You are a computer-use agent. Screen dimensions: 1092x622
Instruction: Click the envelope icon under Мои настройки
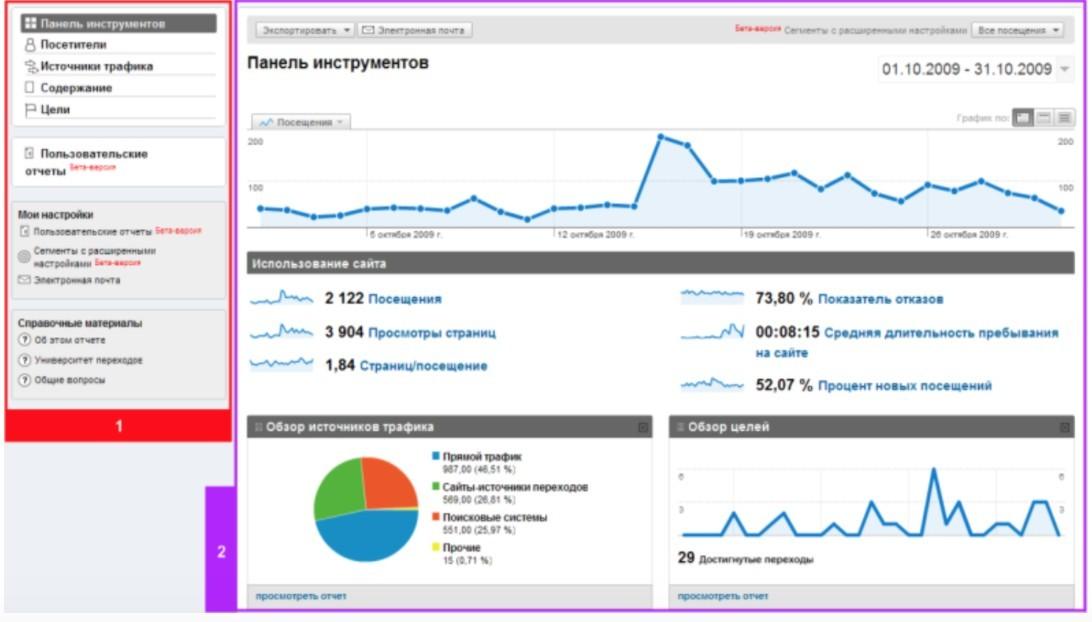[x=25, y=281]
